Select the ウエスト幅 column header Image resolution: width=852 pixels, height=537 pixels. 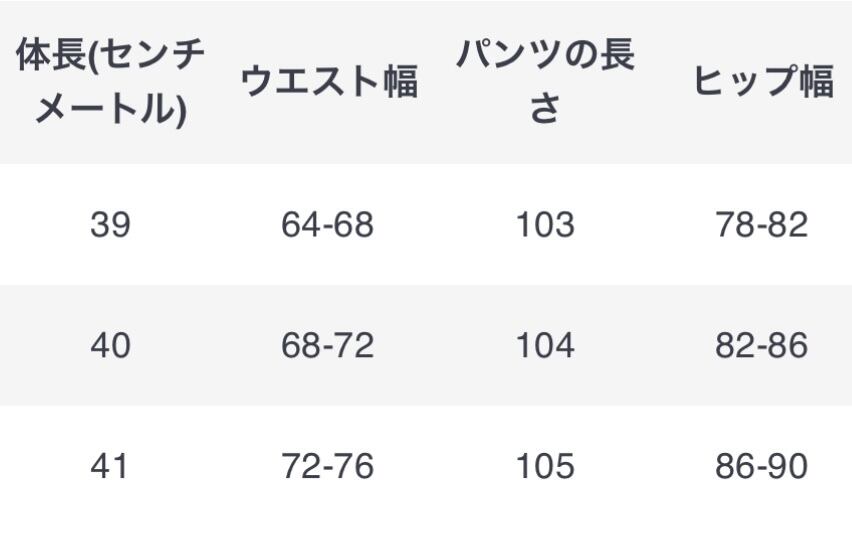pos(328,83)
